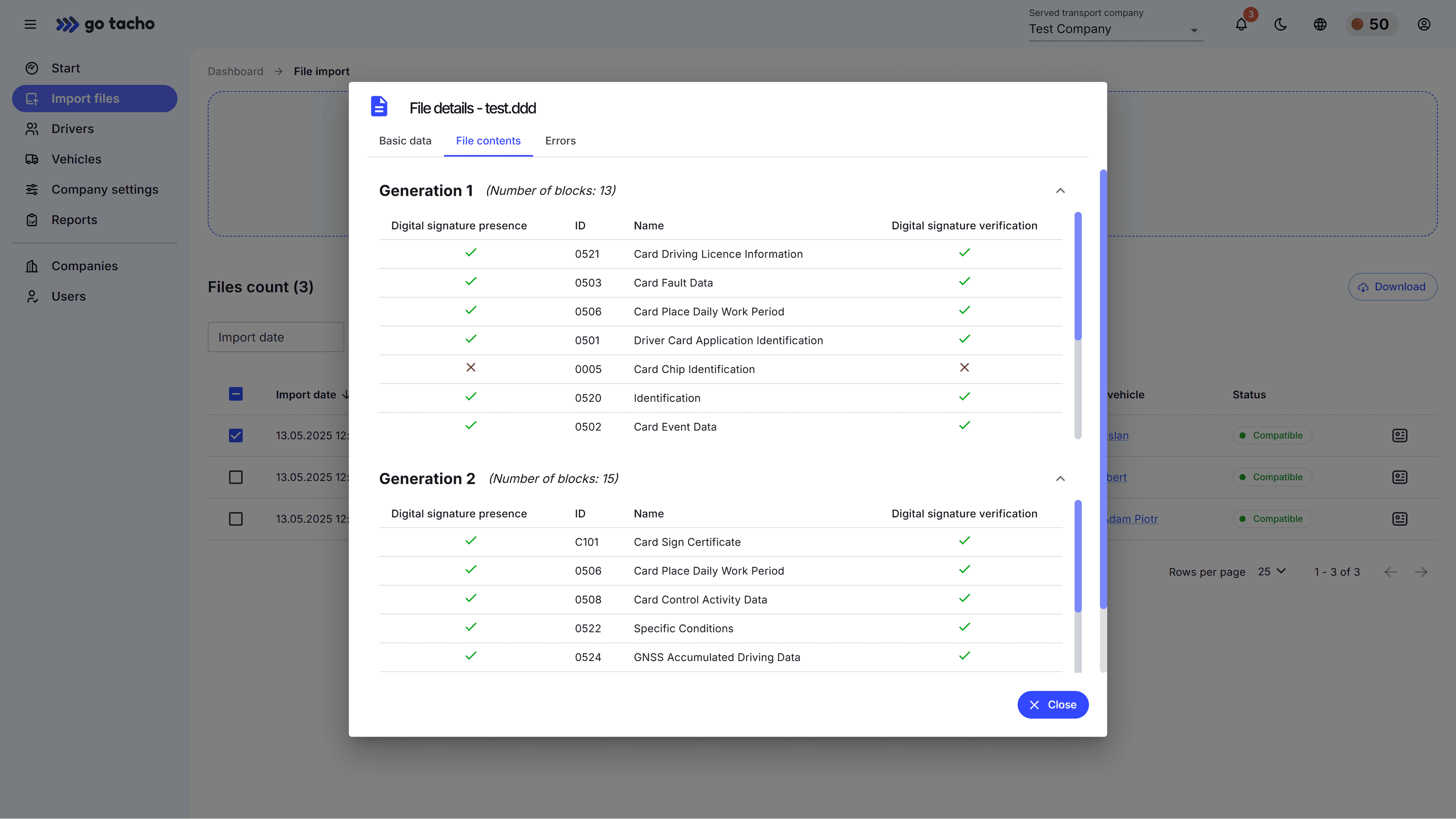The width and height of the screenshot is (1456, 819).
Task: Click the Drivers people icon
Action: (x=32, y=129)
